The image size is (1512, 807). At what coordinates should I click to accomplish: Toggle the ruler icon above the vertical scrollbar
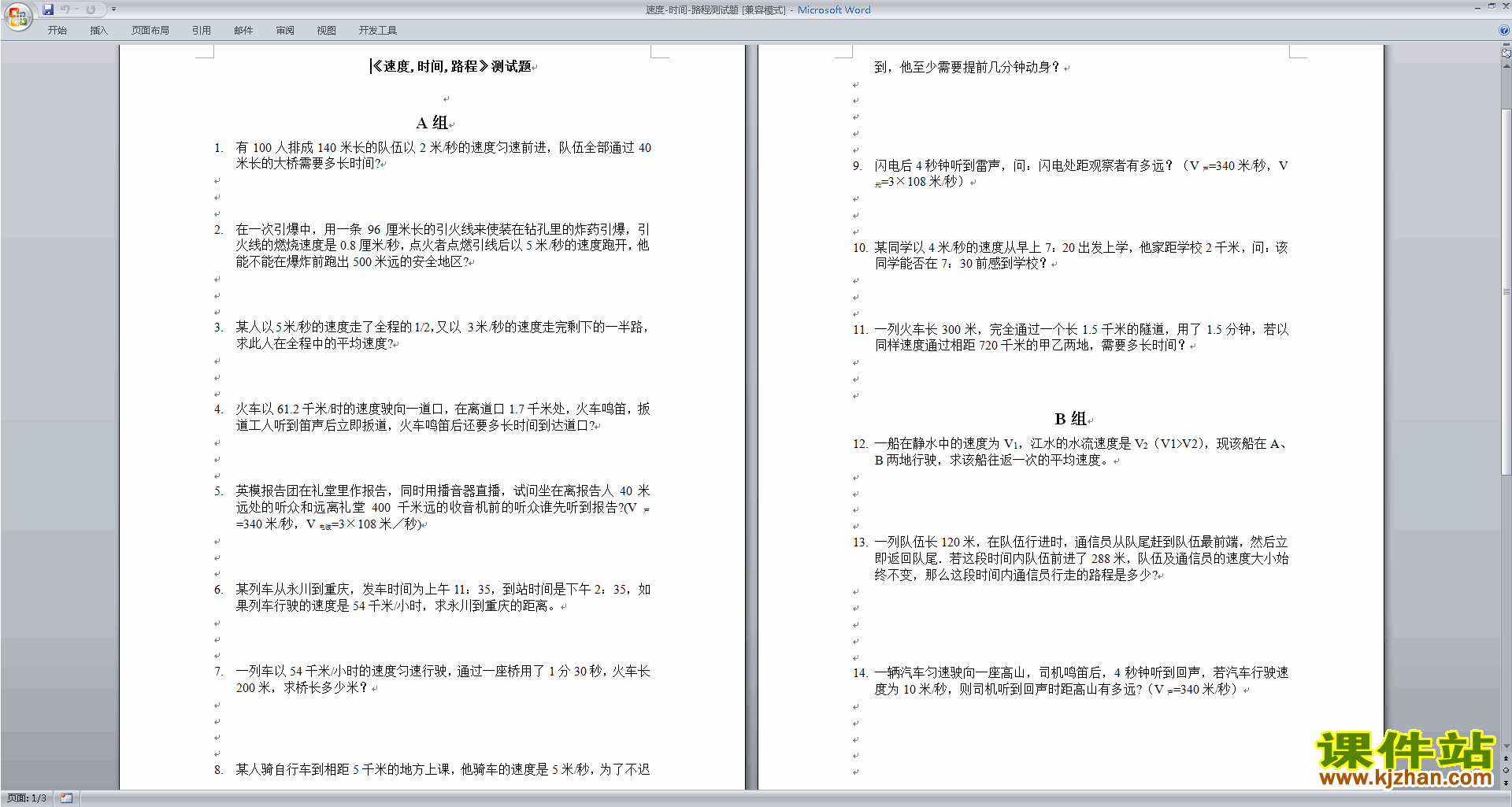[x=1506, y=53]
